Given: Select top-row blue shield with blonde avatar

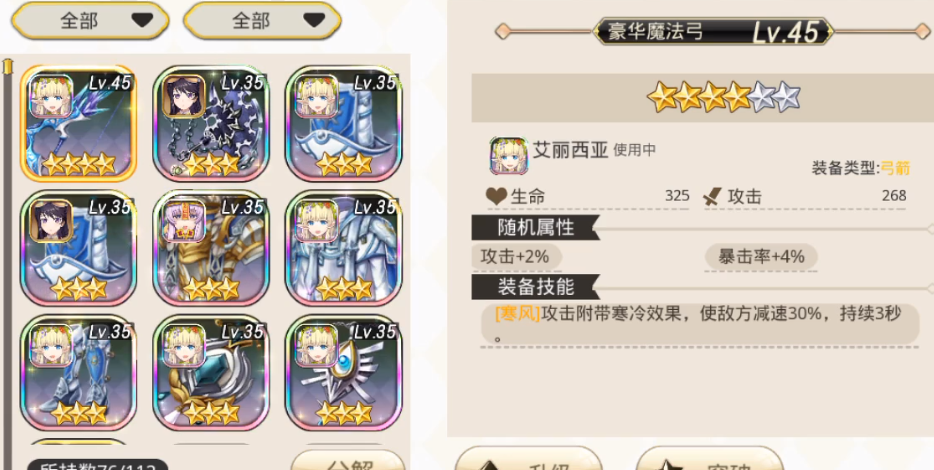Looking at the screenshot, I should 344,123.
